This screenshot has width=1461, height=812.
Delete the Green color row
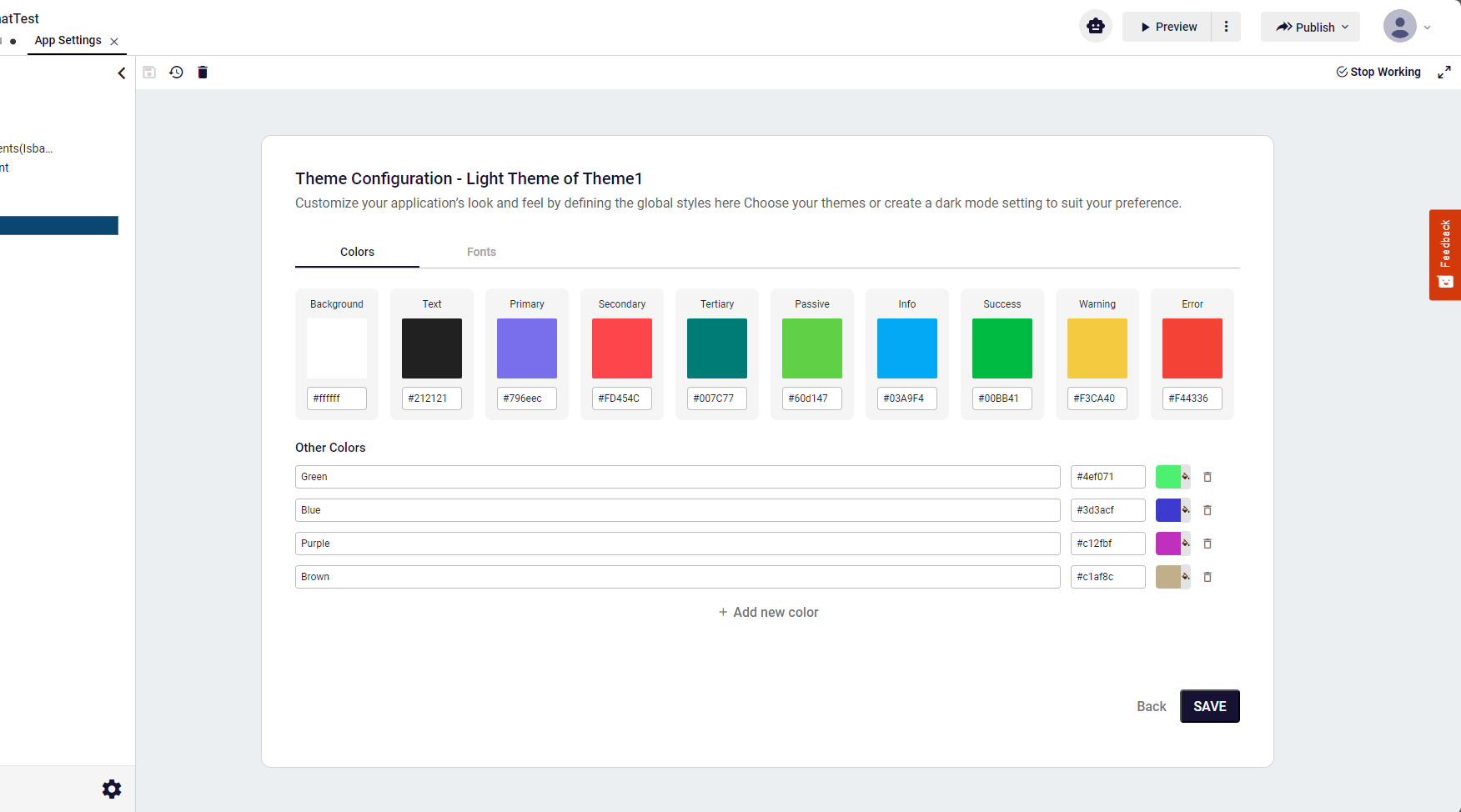pos(1207,477)
